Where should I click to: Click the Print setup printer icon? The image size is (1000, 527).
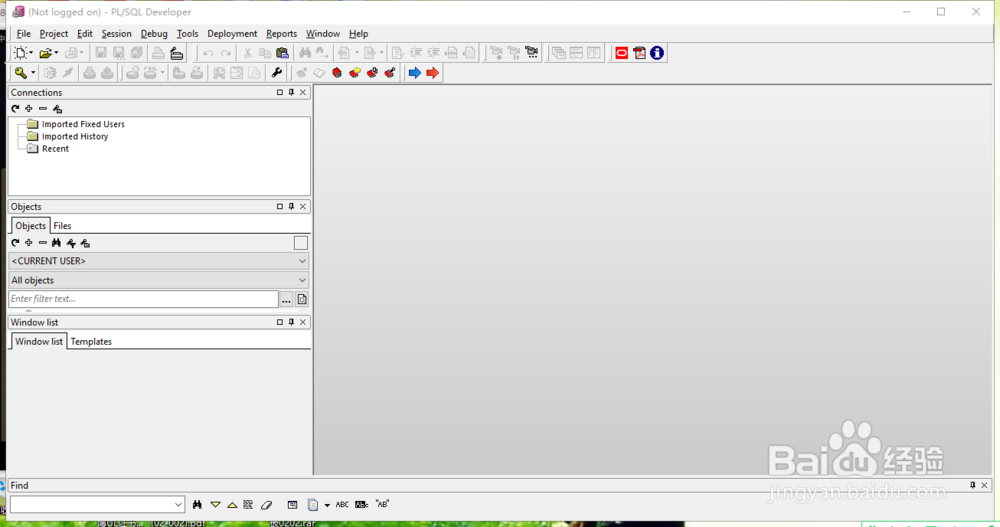(x=177, y=53)
